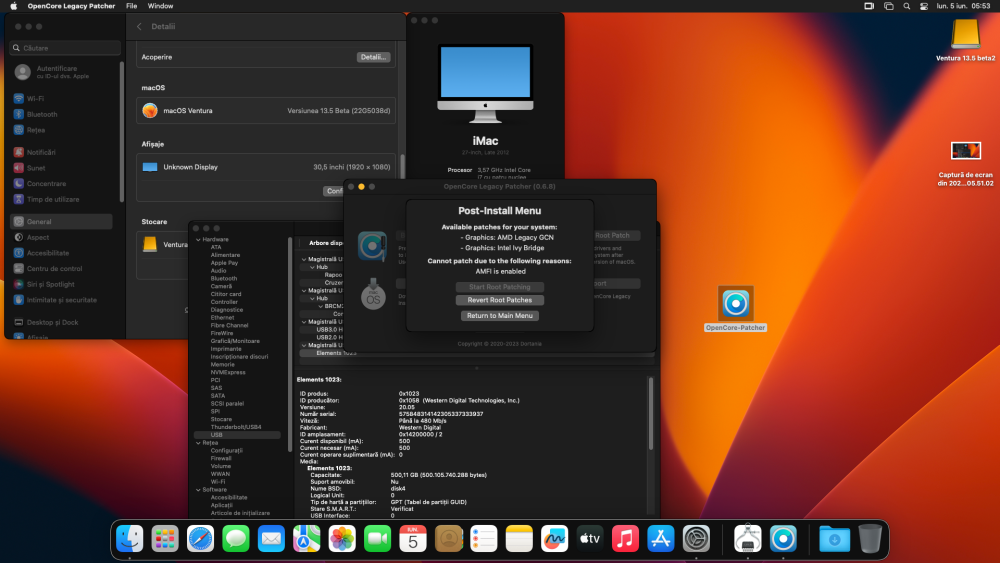Click the Căutare search field in Settings
1000x563 pixels.
pyautogui.click(x=65, y=48)
